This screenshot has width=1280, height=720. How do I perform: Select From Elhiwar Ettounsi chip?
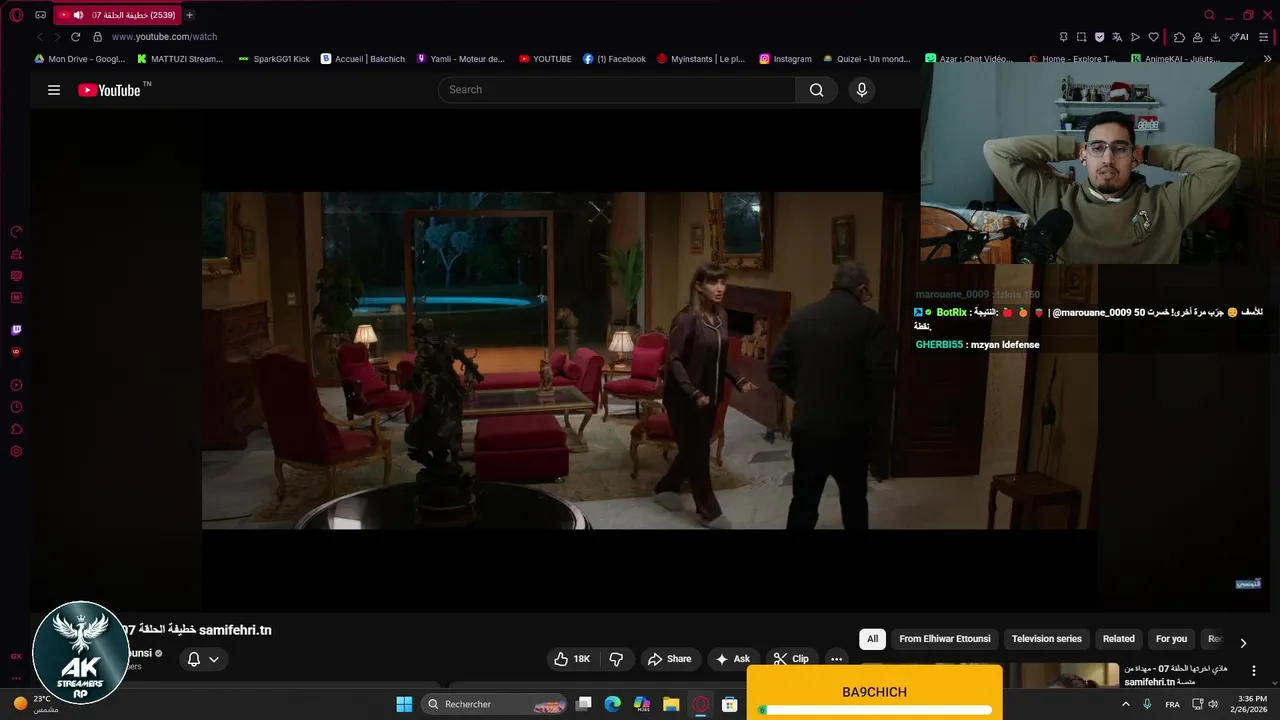pyautogui.click(x=944, y=639)
